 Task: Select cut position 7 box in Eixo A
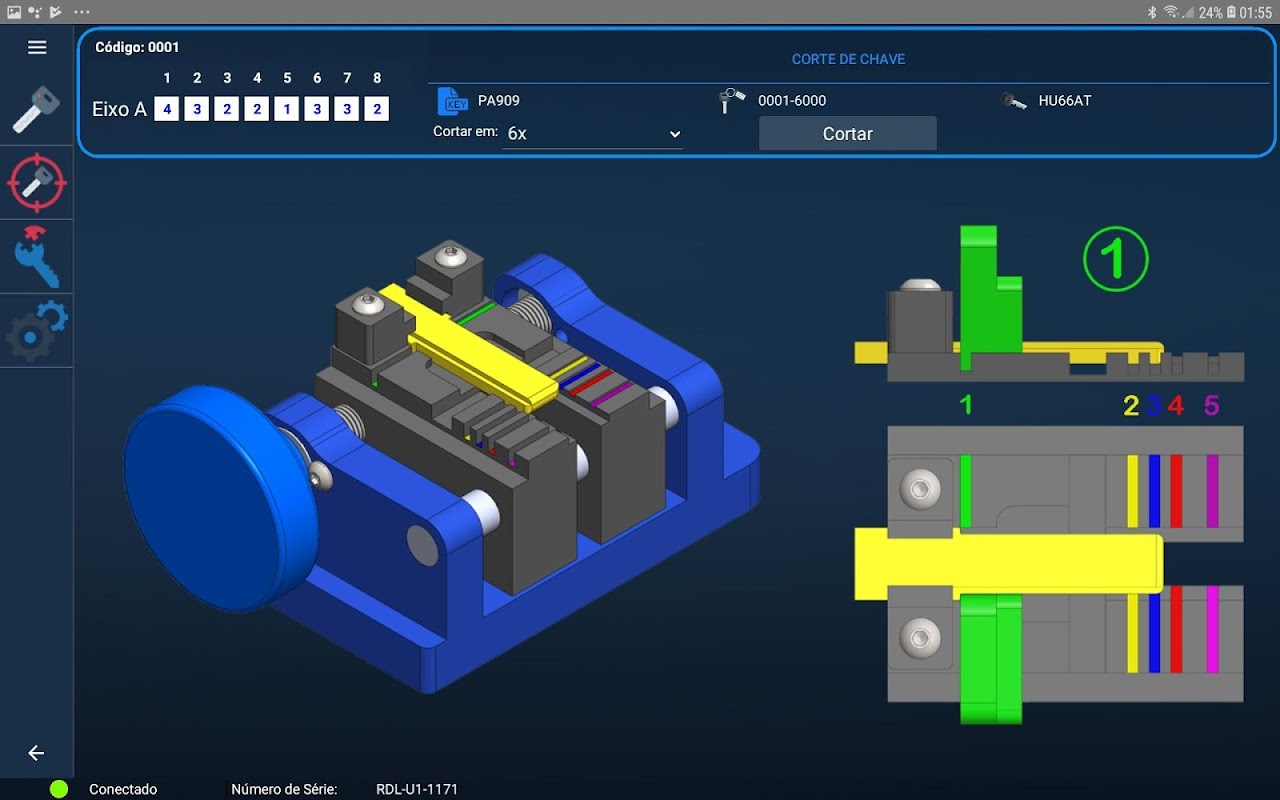coord(347,109)
